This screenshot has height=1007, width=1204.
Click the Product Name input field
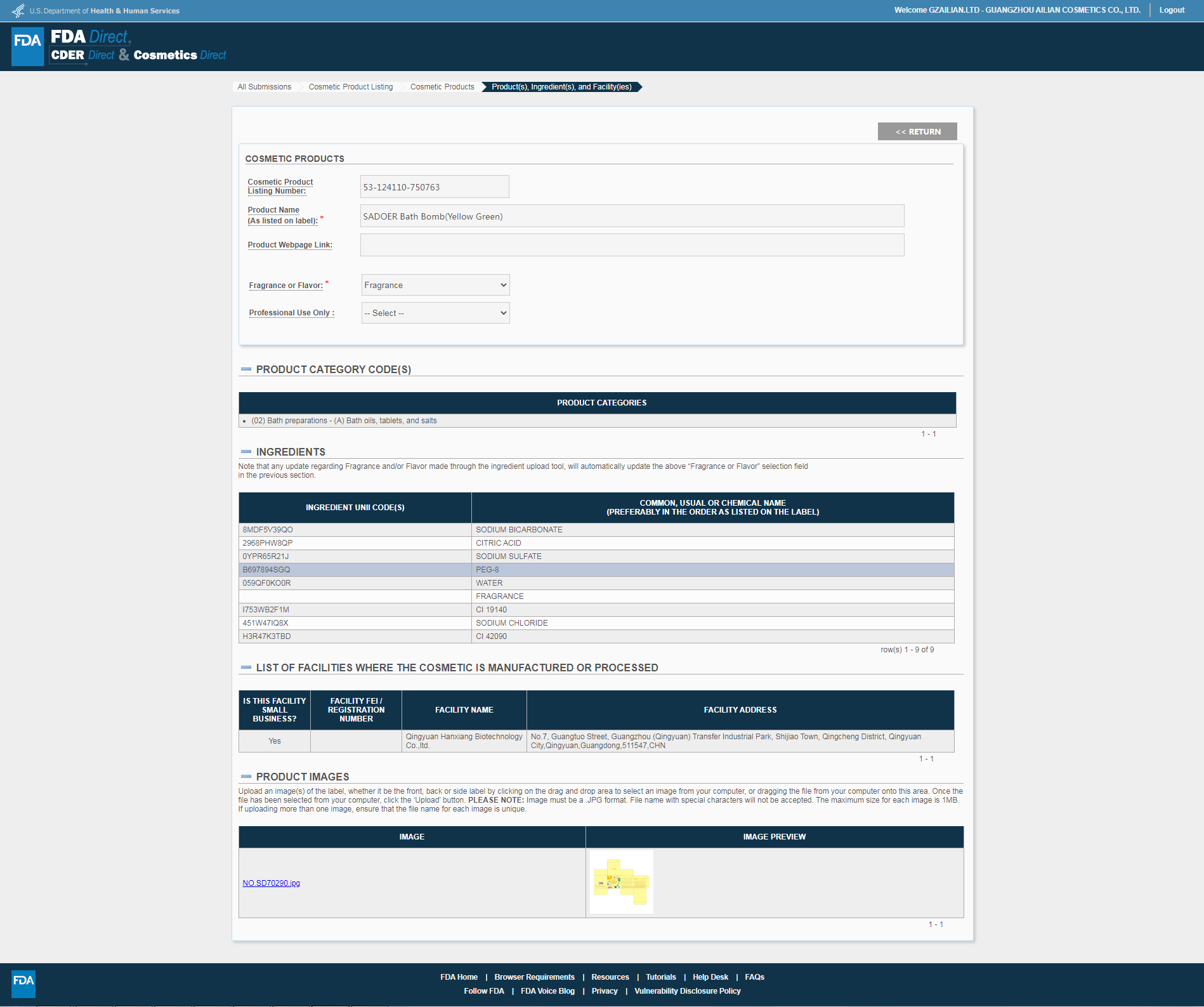pos(632,216)
